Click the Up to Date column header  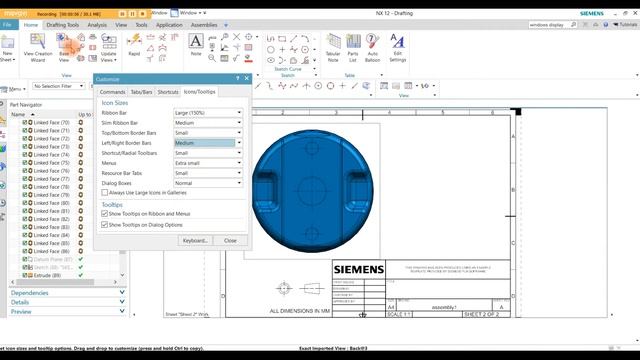[85, 114]
